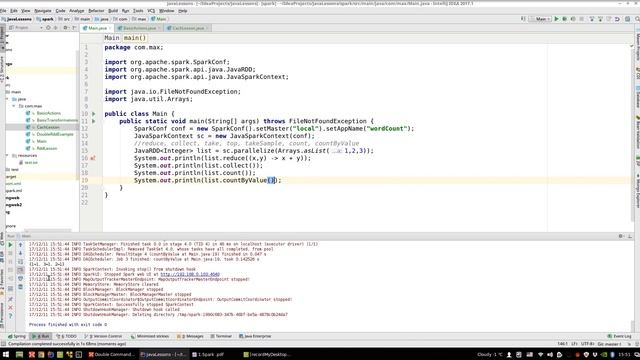Close Run tab with red X
The image size is (640, 360).
[10, 308]
